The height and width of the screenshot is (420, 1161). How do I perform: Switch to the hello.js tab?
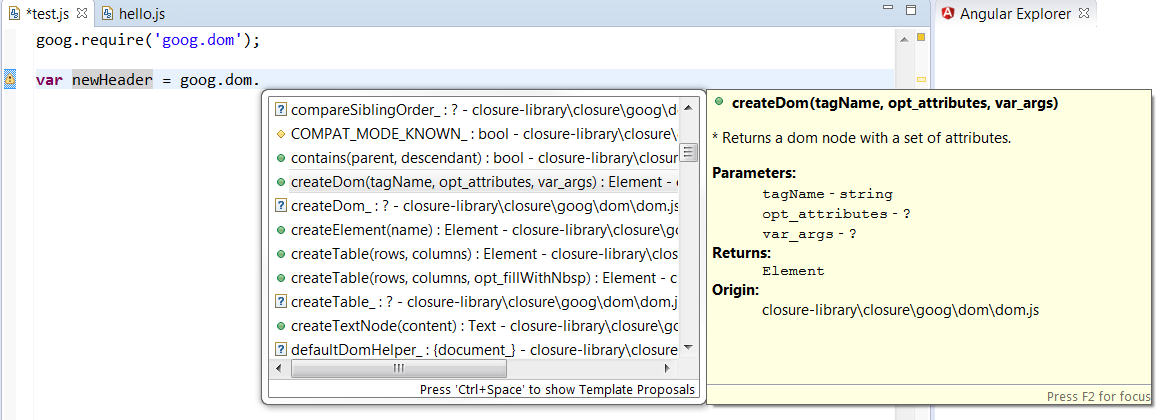141,14
